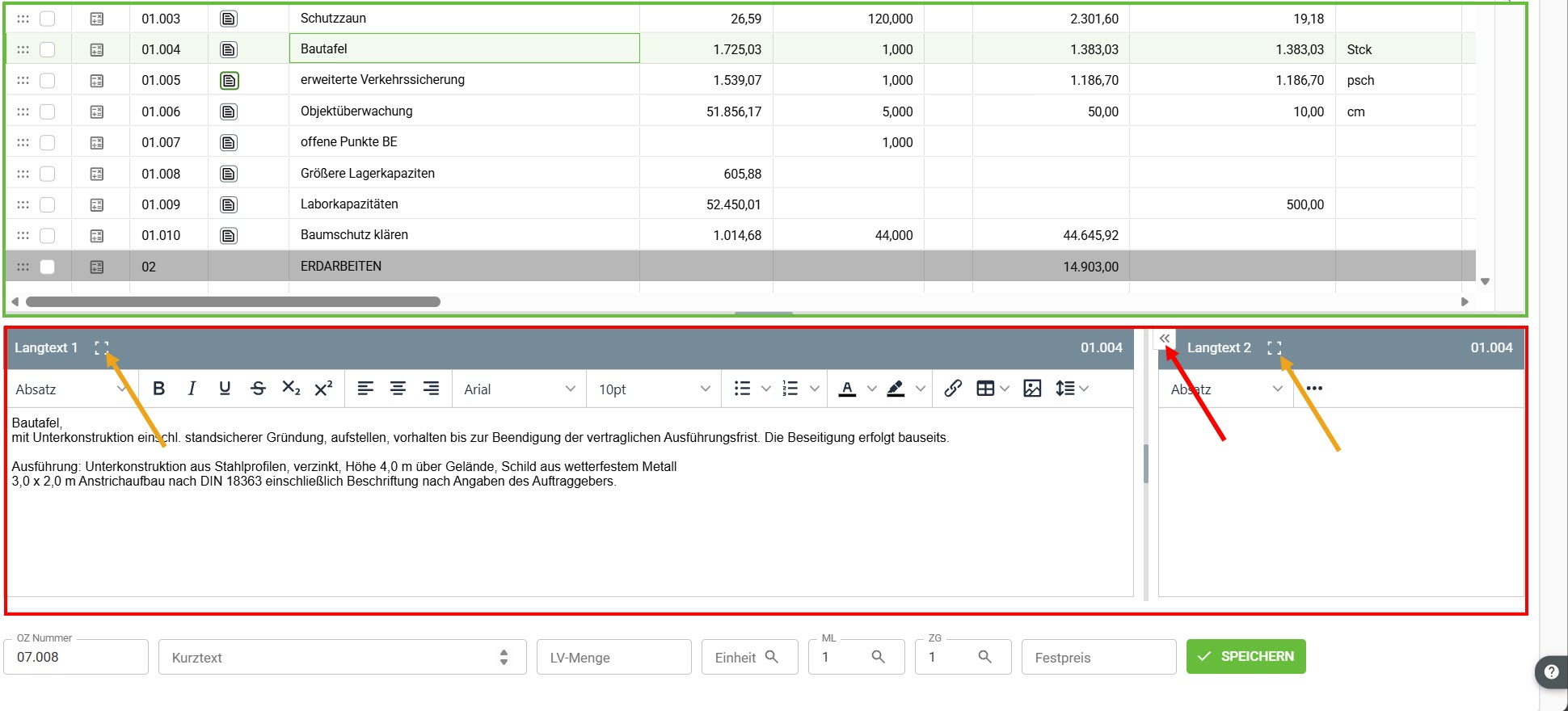The height and width of the screenshot is (711, 1568).
Task: Tick the checkbox for row 02 ERDARBEITEN
Action: [48, 267]
